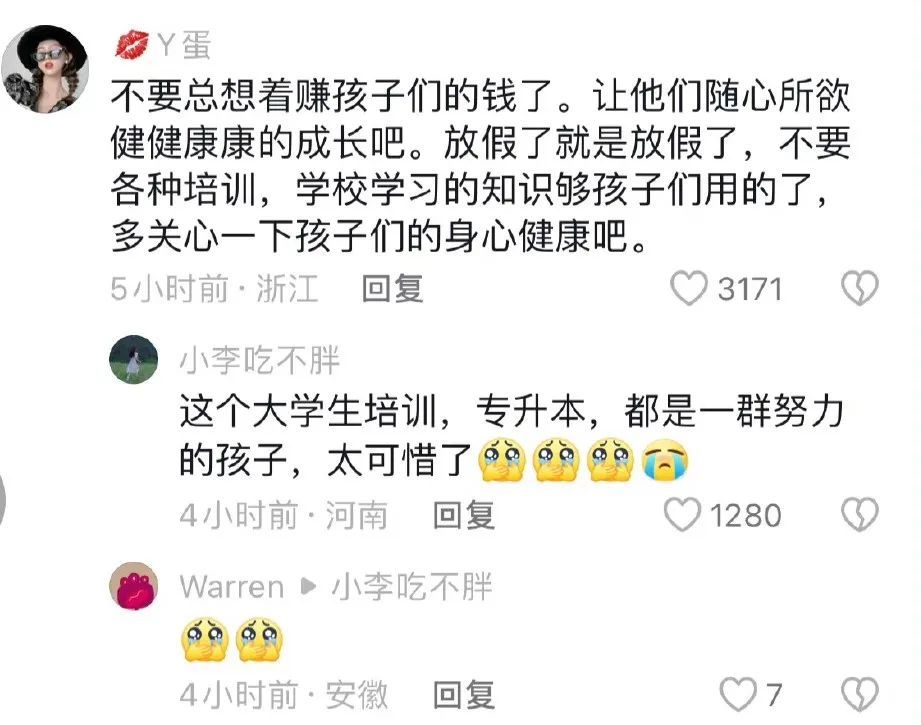Tap broken heart on 小李吃不胖's comment

[x=859, y=515]
